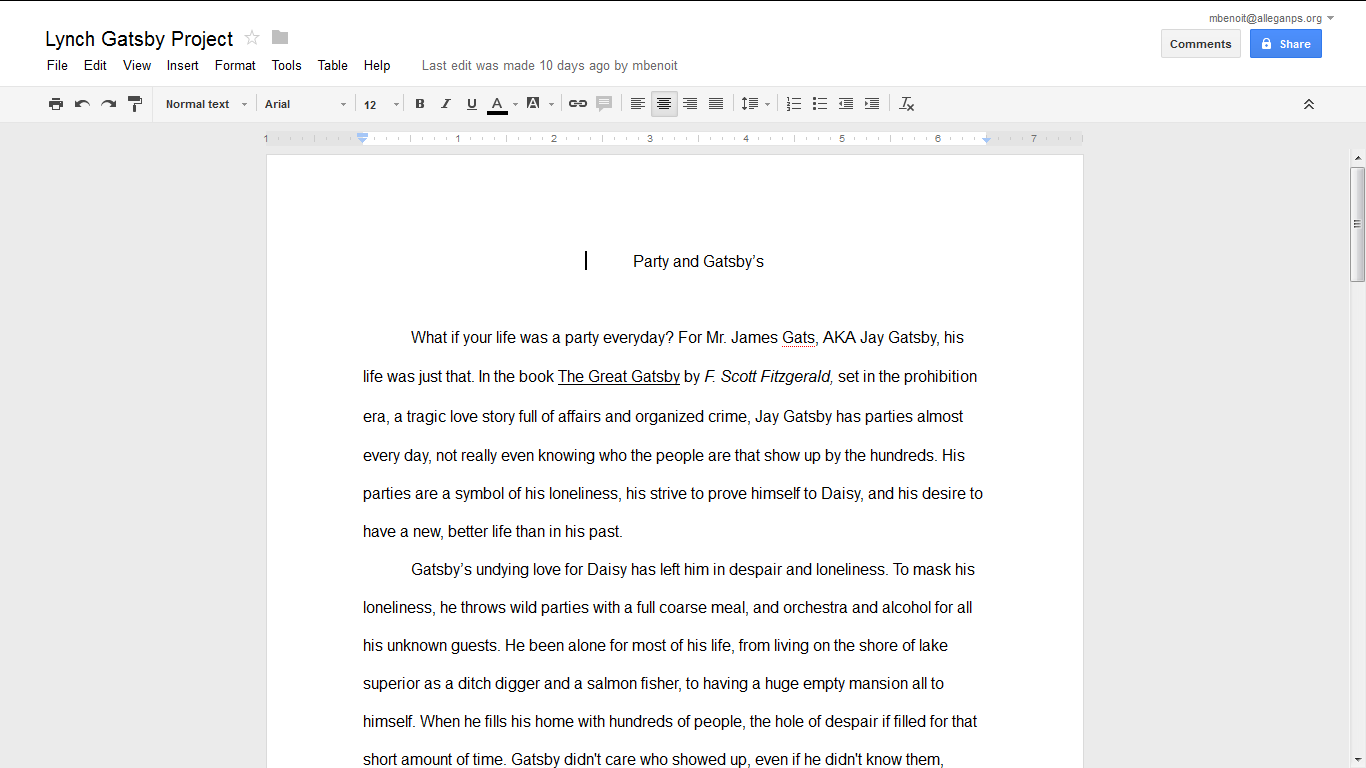Rename the Lynch Gatsby Project title
Screen dimensions: 1366x768
pyautogui.click(x=139, y=39)
